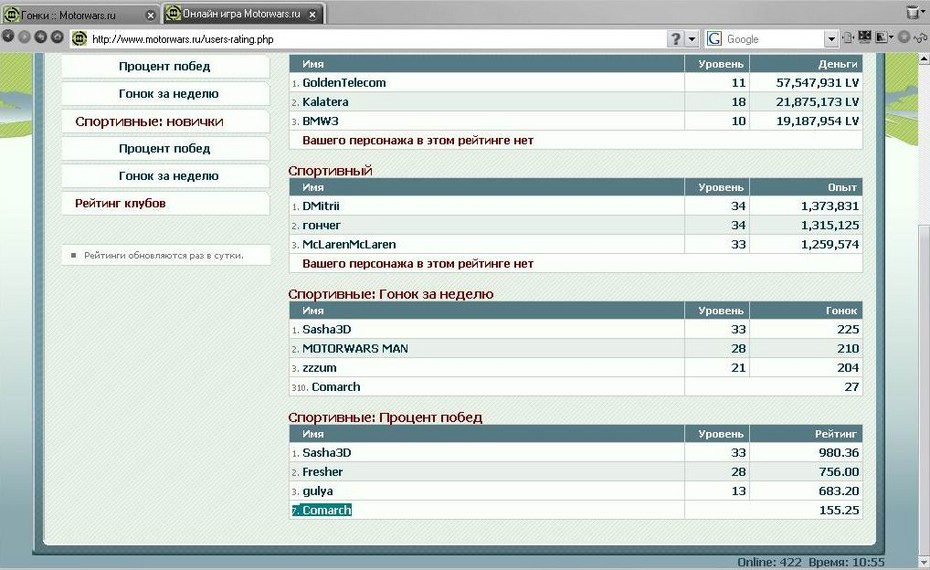This screenshot has height=570, width=930.
Task: Click the vertical scrollbar thumb
Action: (x=924, y=389)
